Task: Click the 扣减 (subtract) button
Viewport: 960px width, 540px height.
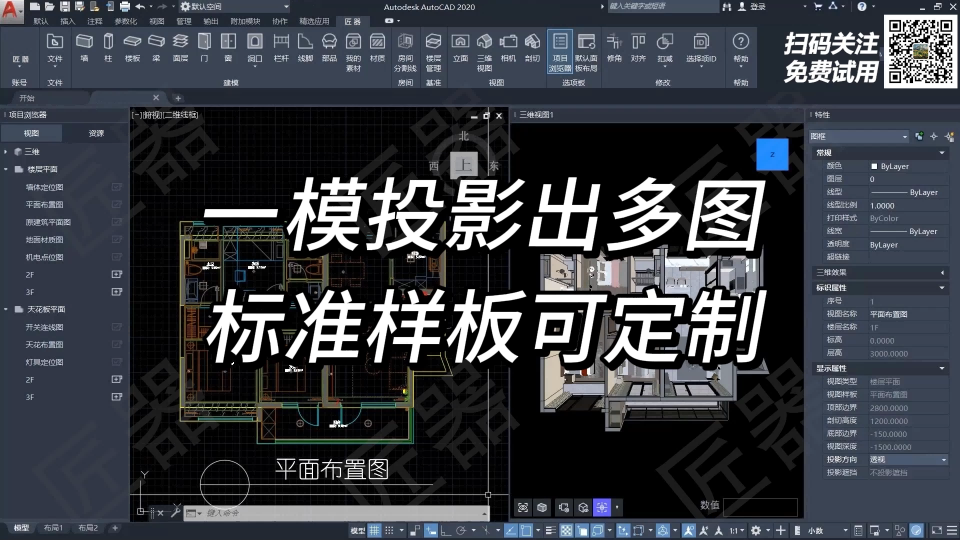Action: (665, 48)
